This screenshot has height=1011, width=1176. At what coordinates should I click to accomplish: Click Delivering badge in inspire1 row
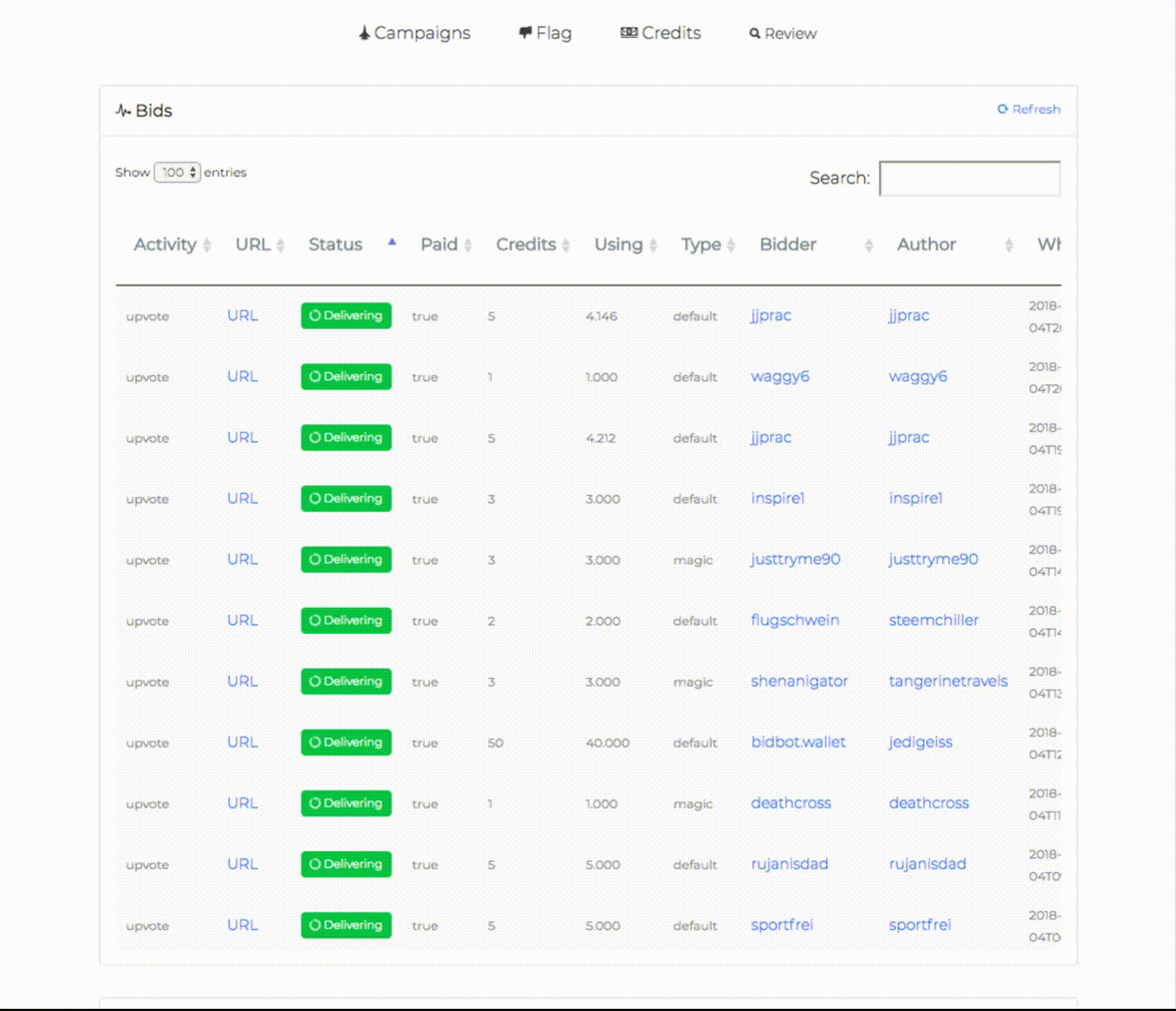346,499
